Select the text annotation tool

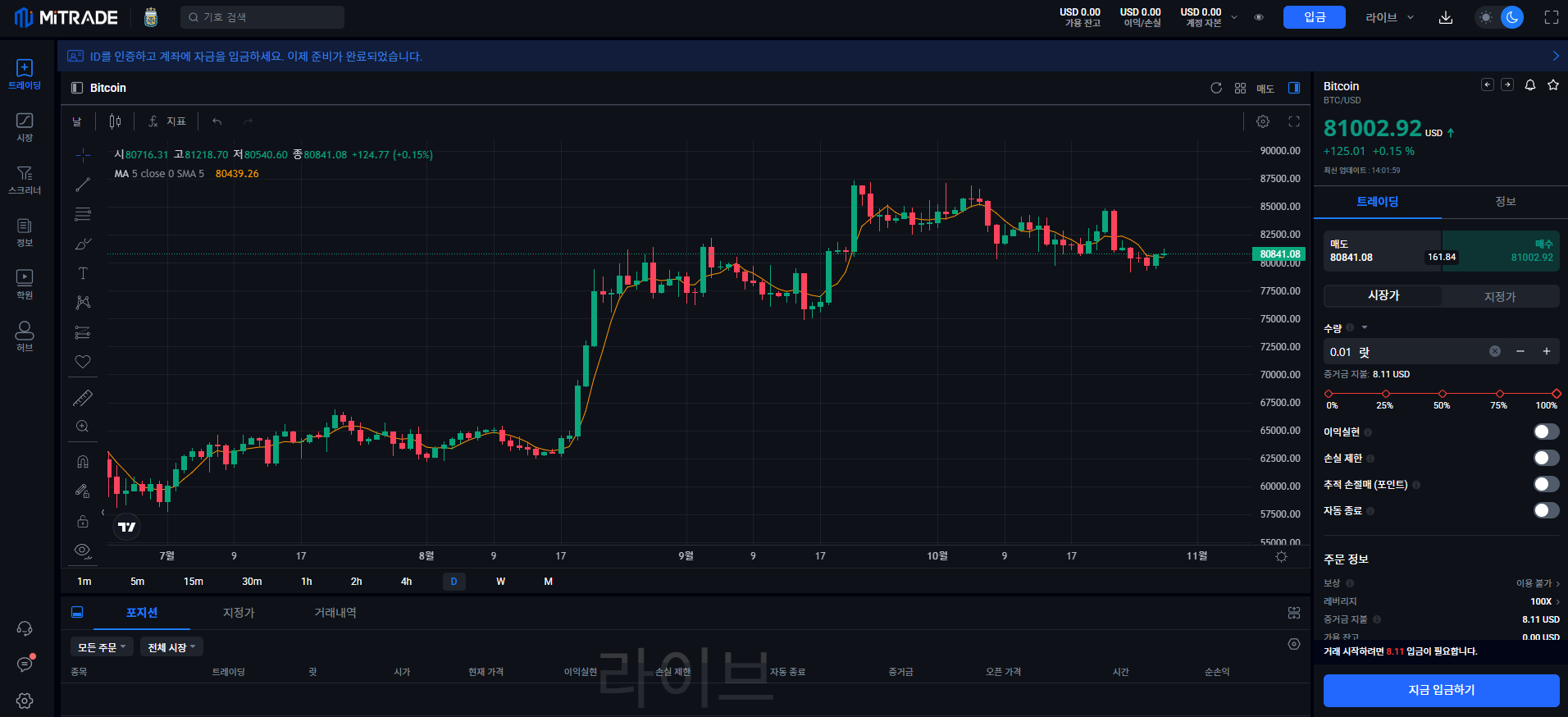click(83, 273)
